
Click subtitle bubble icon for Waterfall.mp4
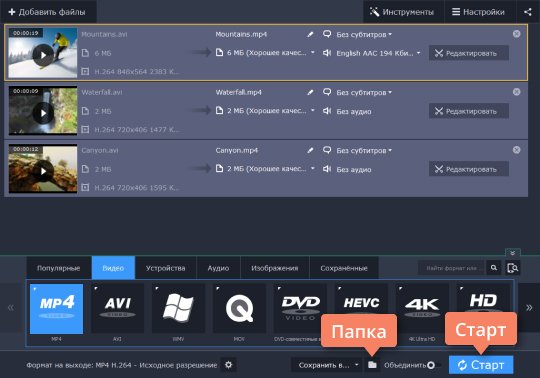tap(327, 92)
